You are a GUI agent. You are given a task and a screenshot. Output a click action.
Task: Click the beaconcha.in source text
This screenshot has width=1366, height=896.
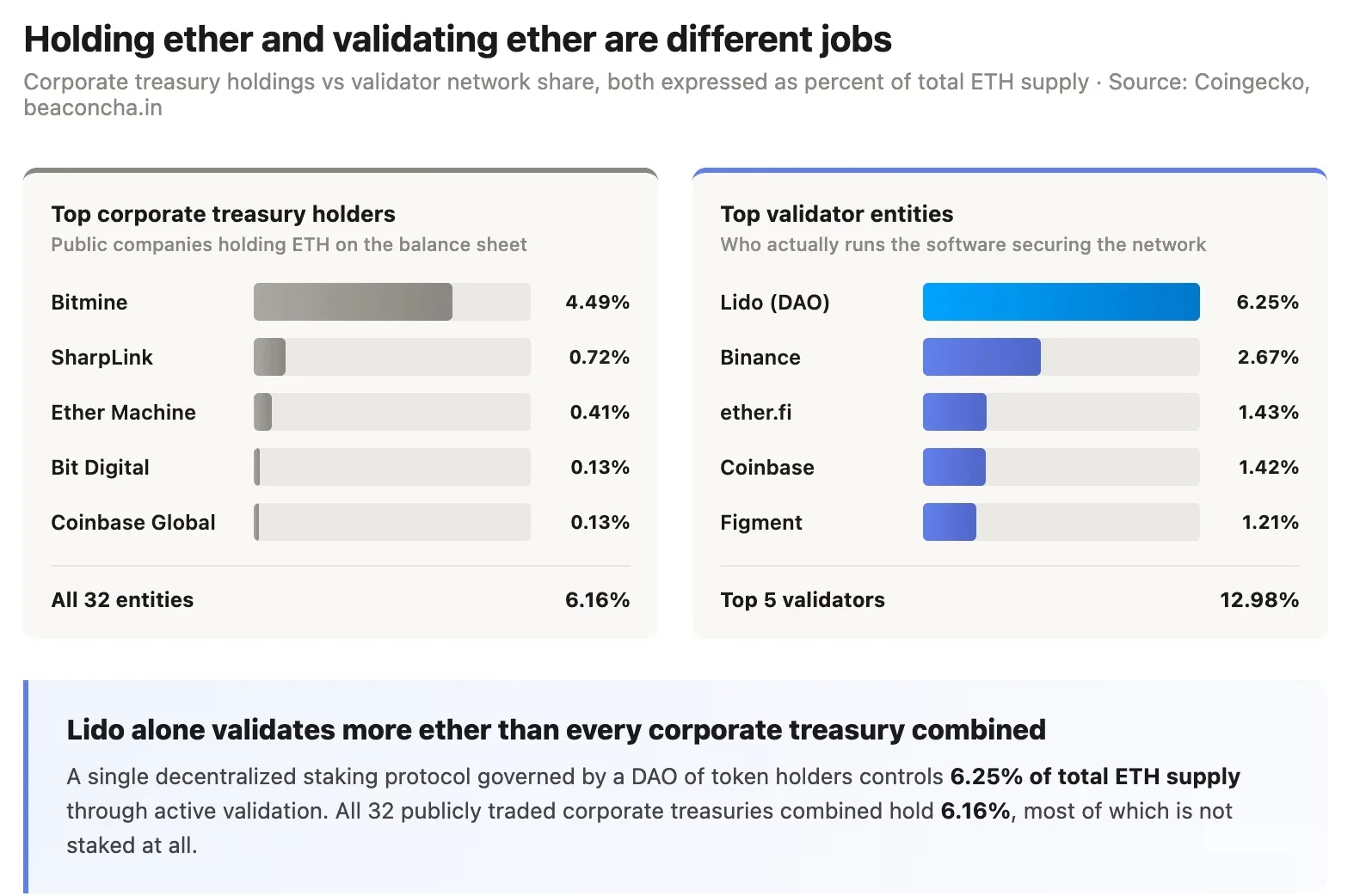tap(93, 107)
